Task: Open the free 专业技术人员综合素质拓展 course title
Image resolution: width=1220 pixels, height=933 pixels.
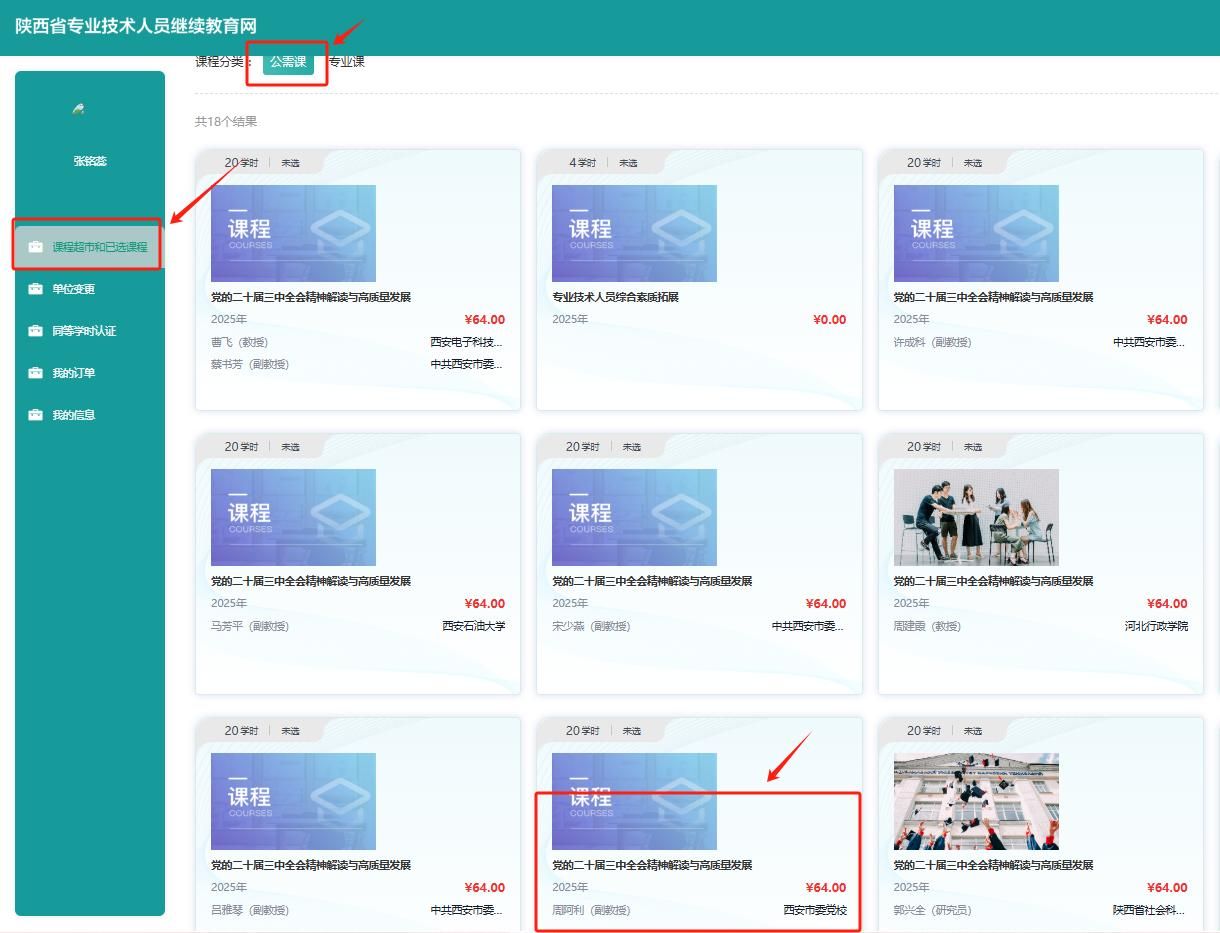Action: [615, 297]
